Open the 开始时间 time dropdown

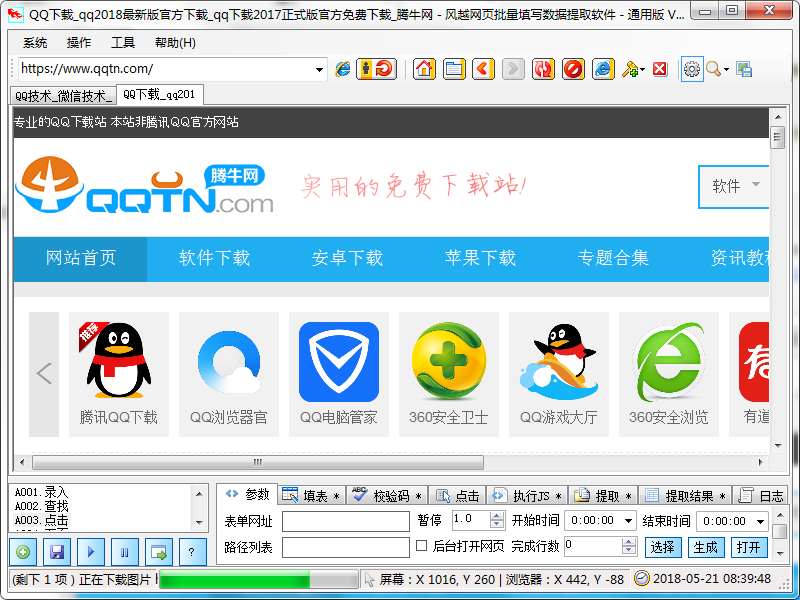tap(628, 521)
